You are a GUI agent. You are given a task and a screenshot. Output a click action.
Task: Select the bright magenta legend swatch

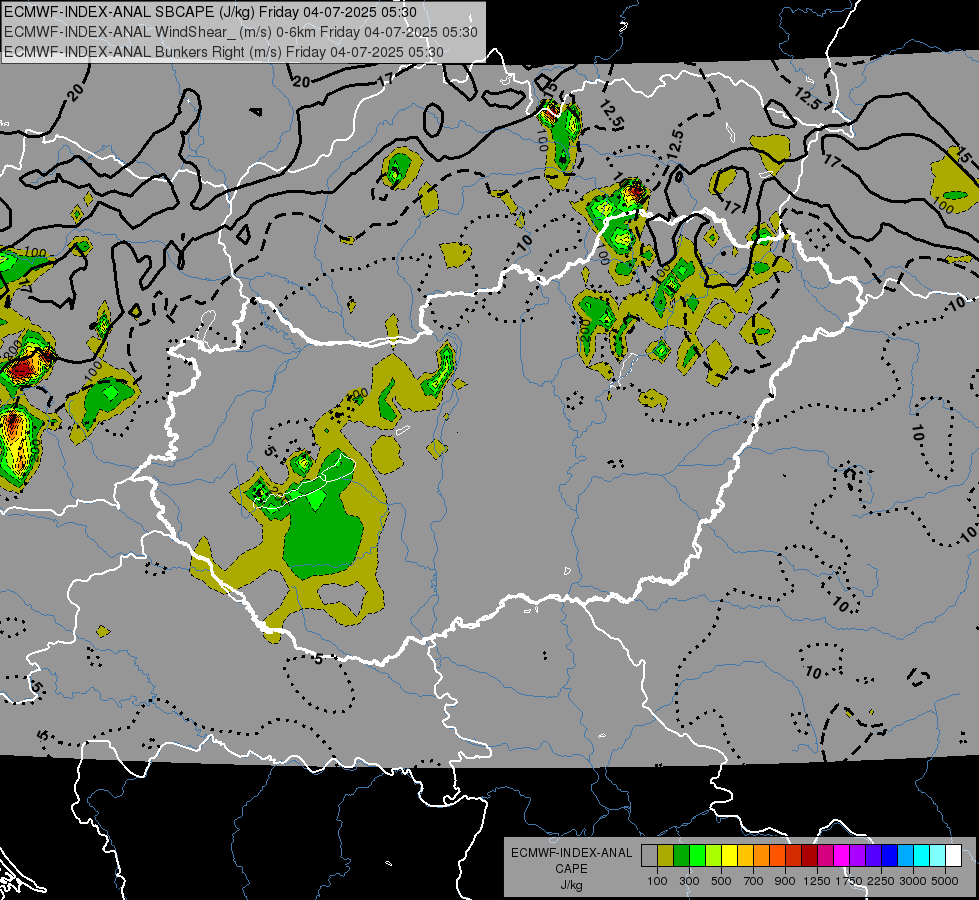pos(842,856)
